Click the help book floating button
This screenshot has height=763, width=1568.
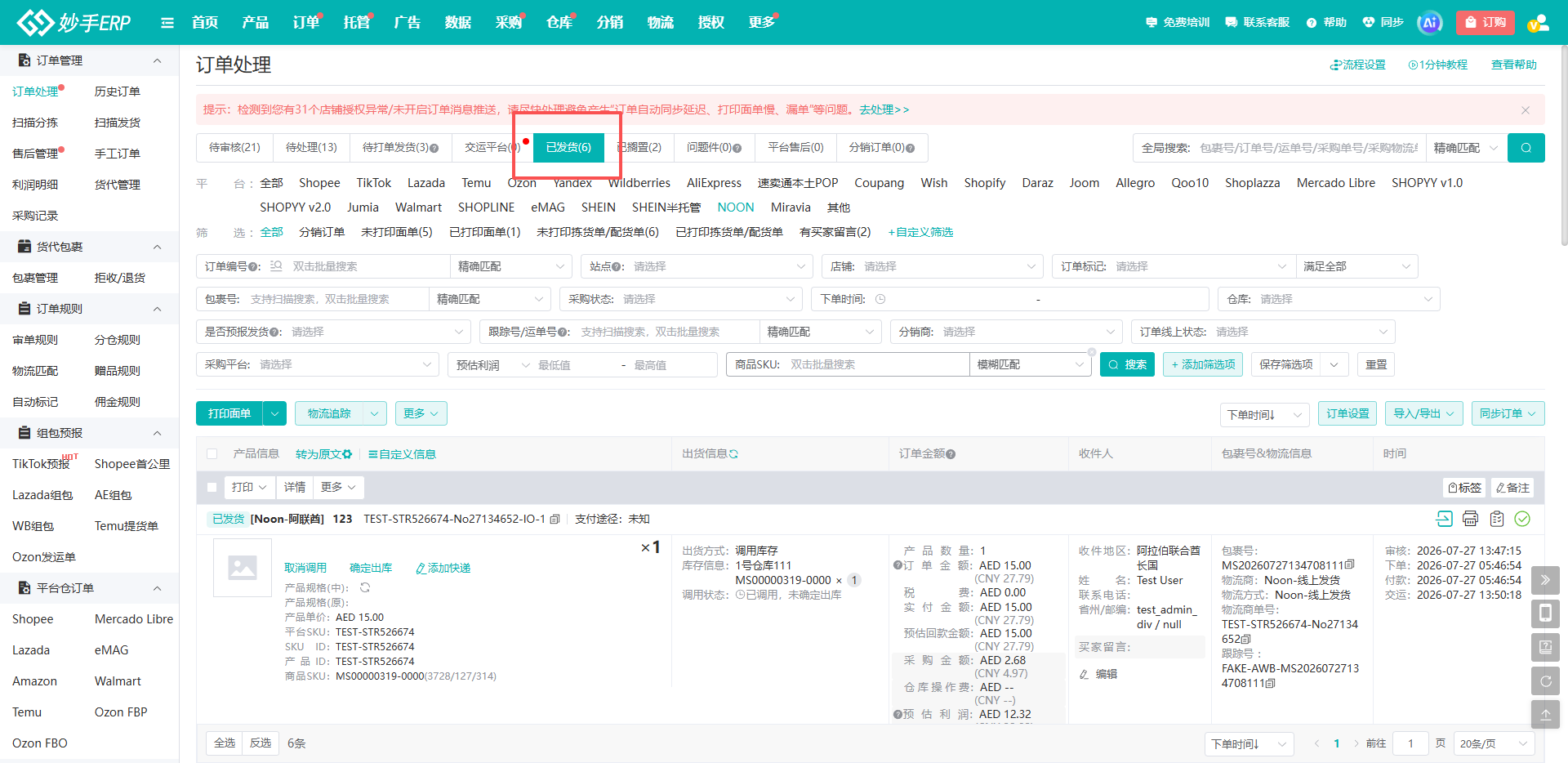pyautogui.click(x=1545, y=647)
